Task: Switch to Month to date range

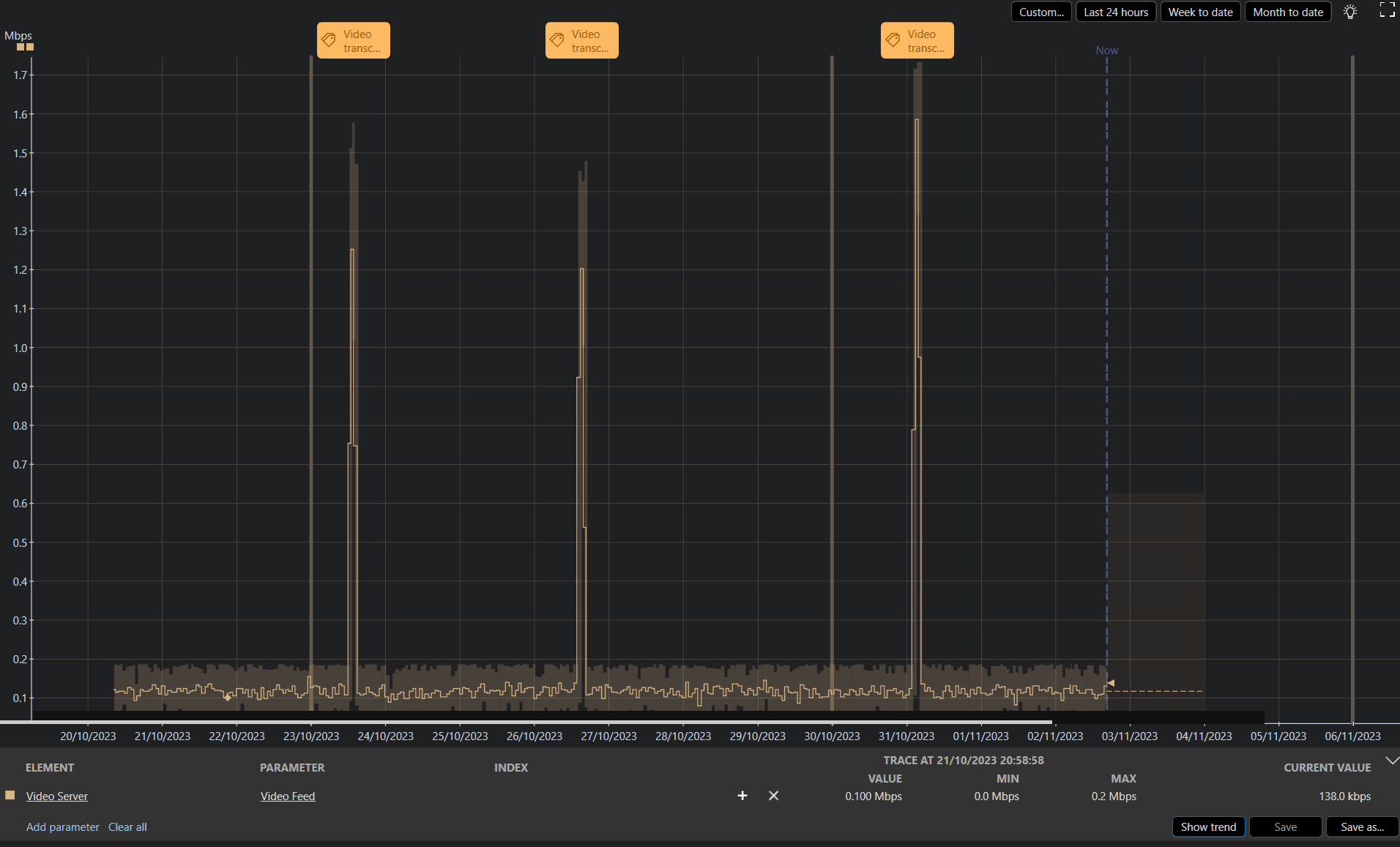Action: (x=1287, y=12)
